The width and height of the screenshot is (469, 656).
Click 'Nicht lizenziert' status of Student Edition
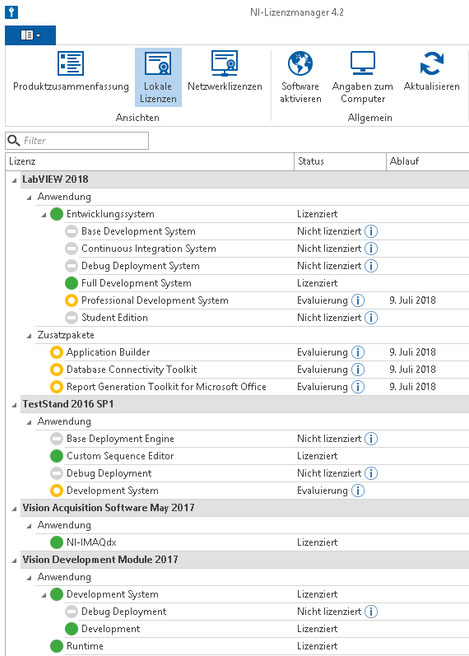(329, 318)
